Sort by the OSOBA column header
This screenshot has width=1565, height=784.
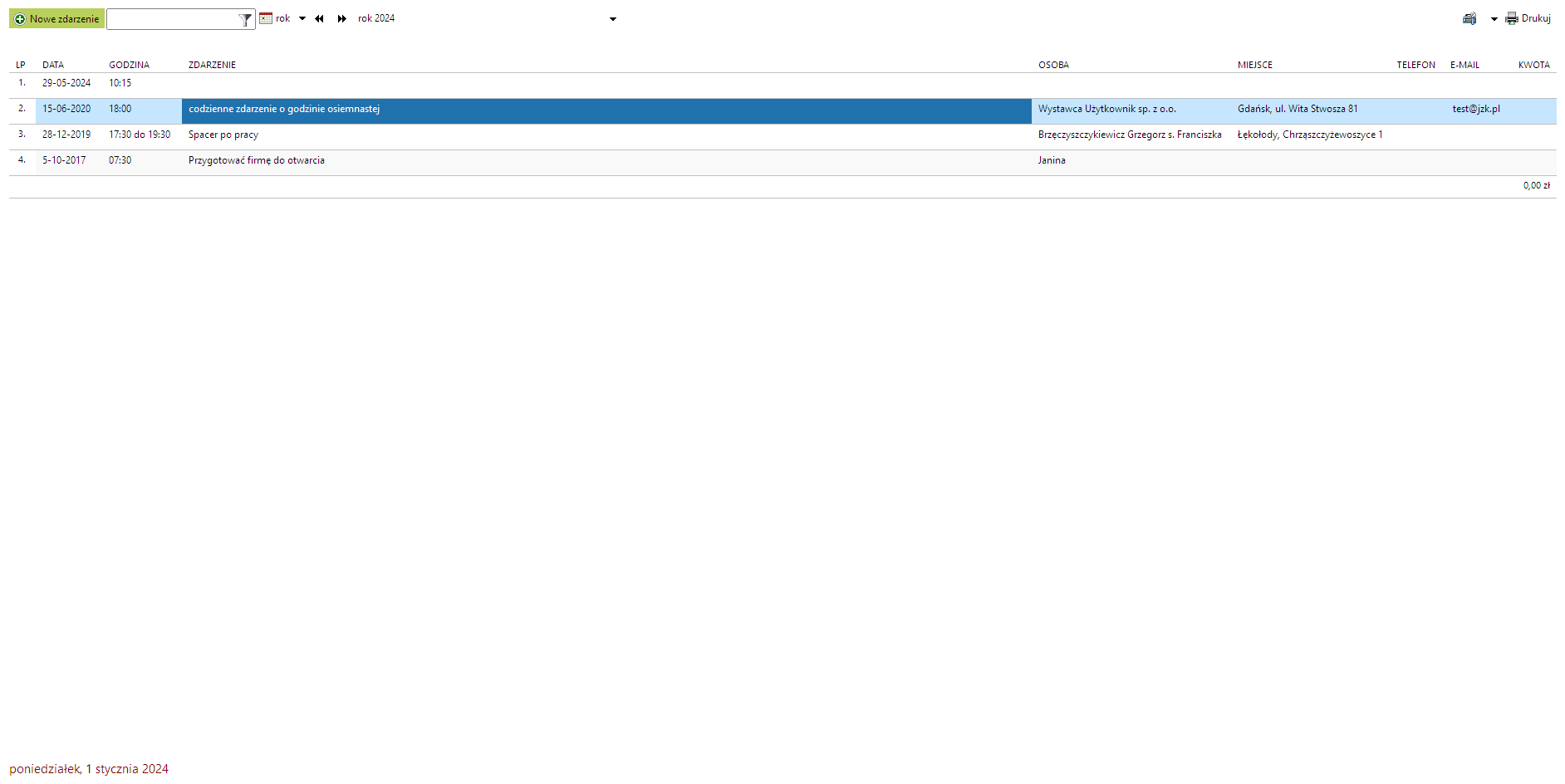coord(1053,65)
